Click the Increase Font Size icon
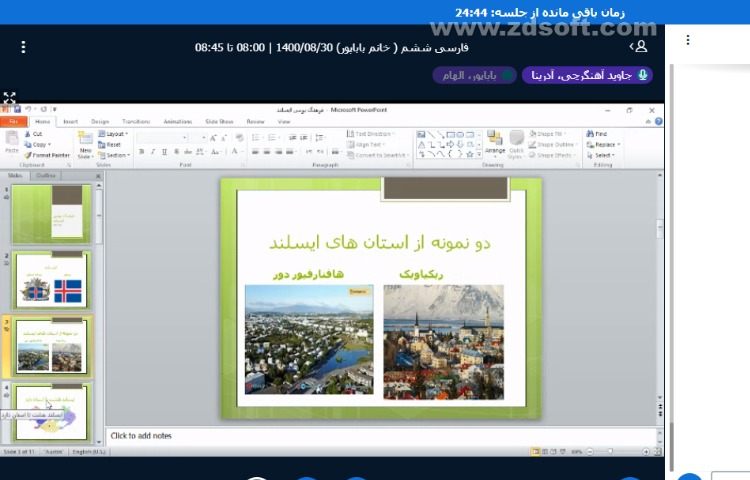 point(213,138)
